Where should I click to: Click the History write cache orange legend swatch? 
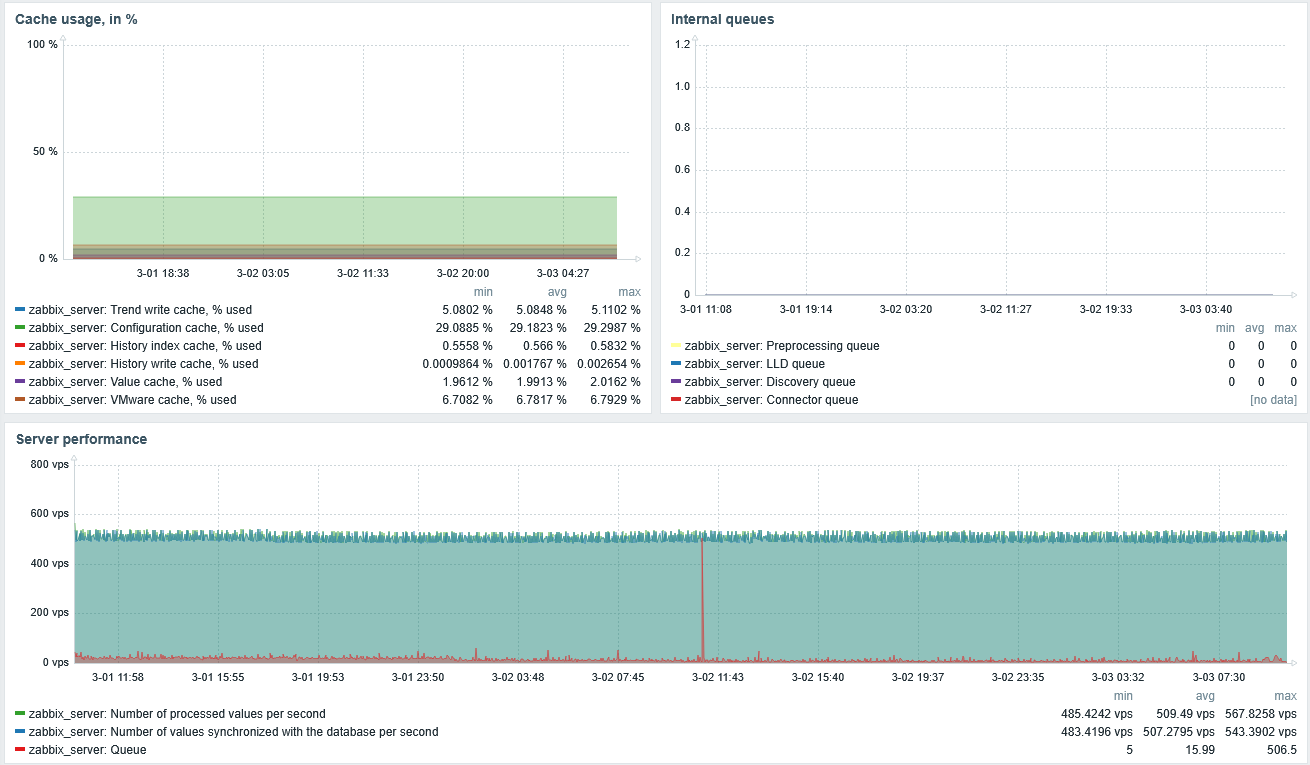pos(20,364)
